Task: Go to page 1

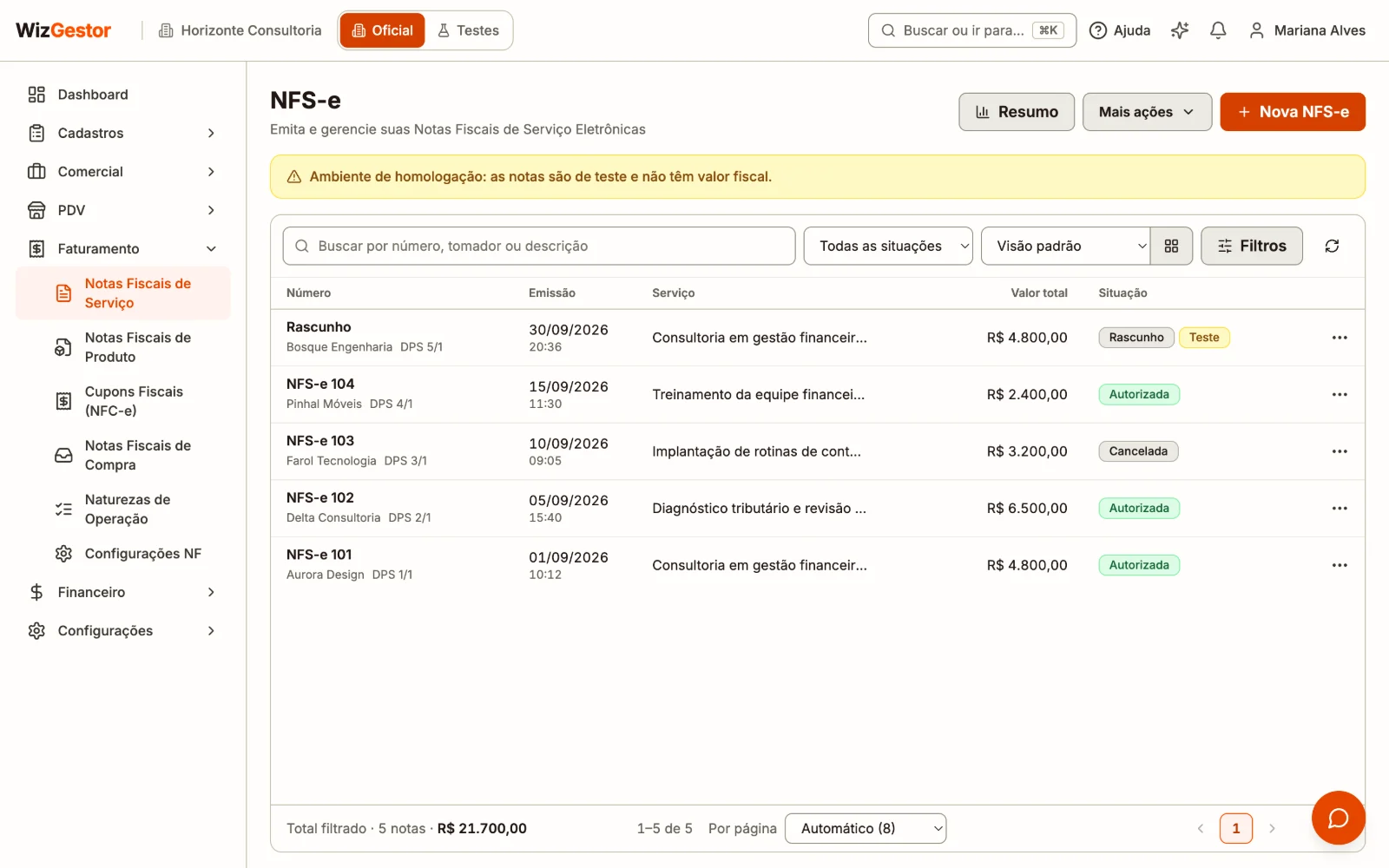Action: [1235, 828]
